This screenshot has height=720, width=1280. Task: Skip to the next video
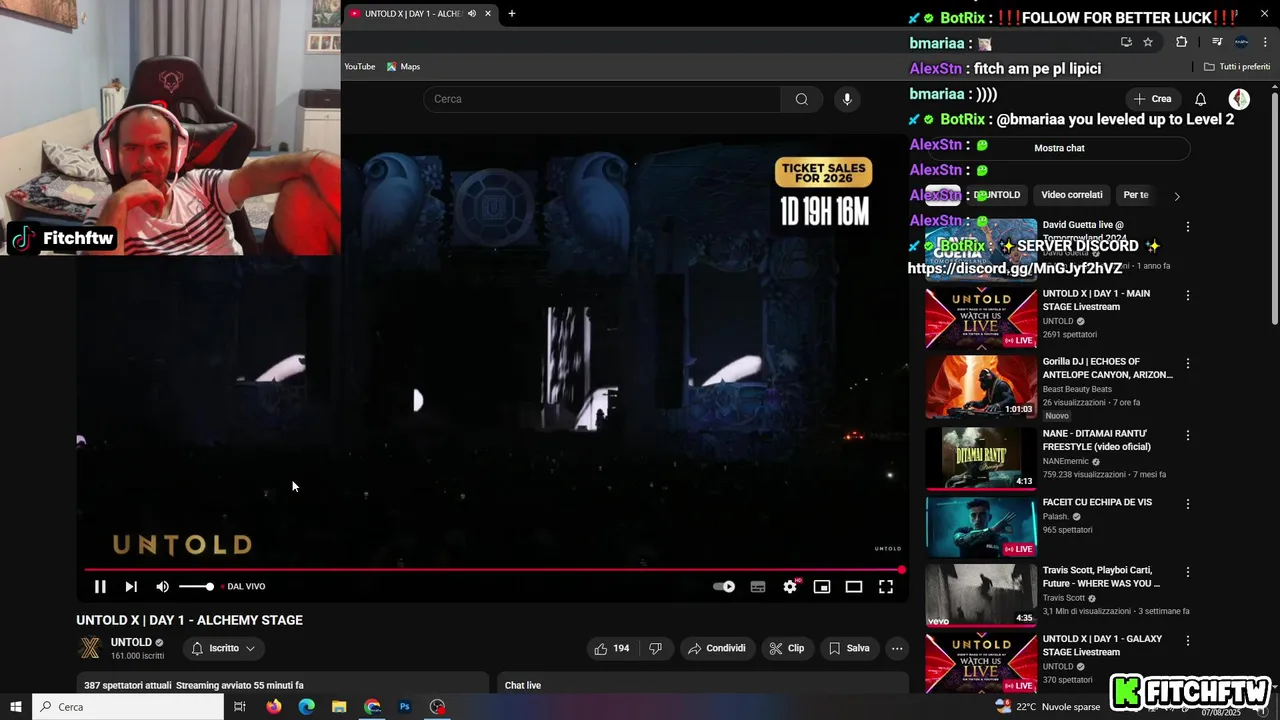(131, 587)
